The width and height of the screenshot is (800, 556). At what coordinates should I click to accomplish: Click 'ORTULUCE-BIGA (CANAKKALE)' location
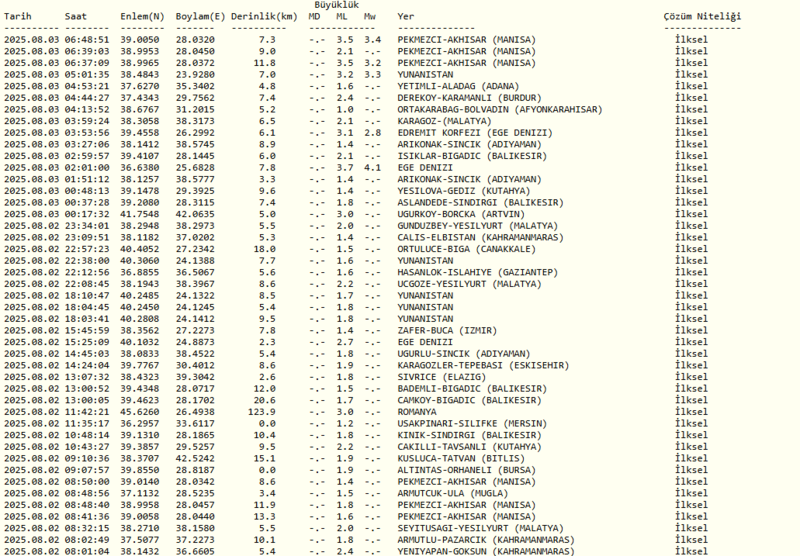click(466, 249)
